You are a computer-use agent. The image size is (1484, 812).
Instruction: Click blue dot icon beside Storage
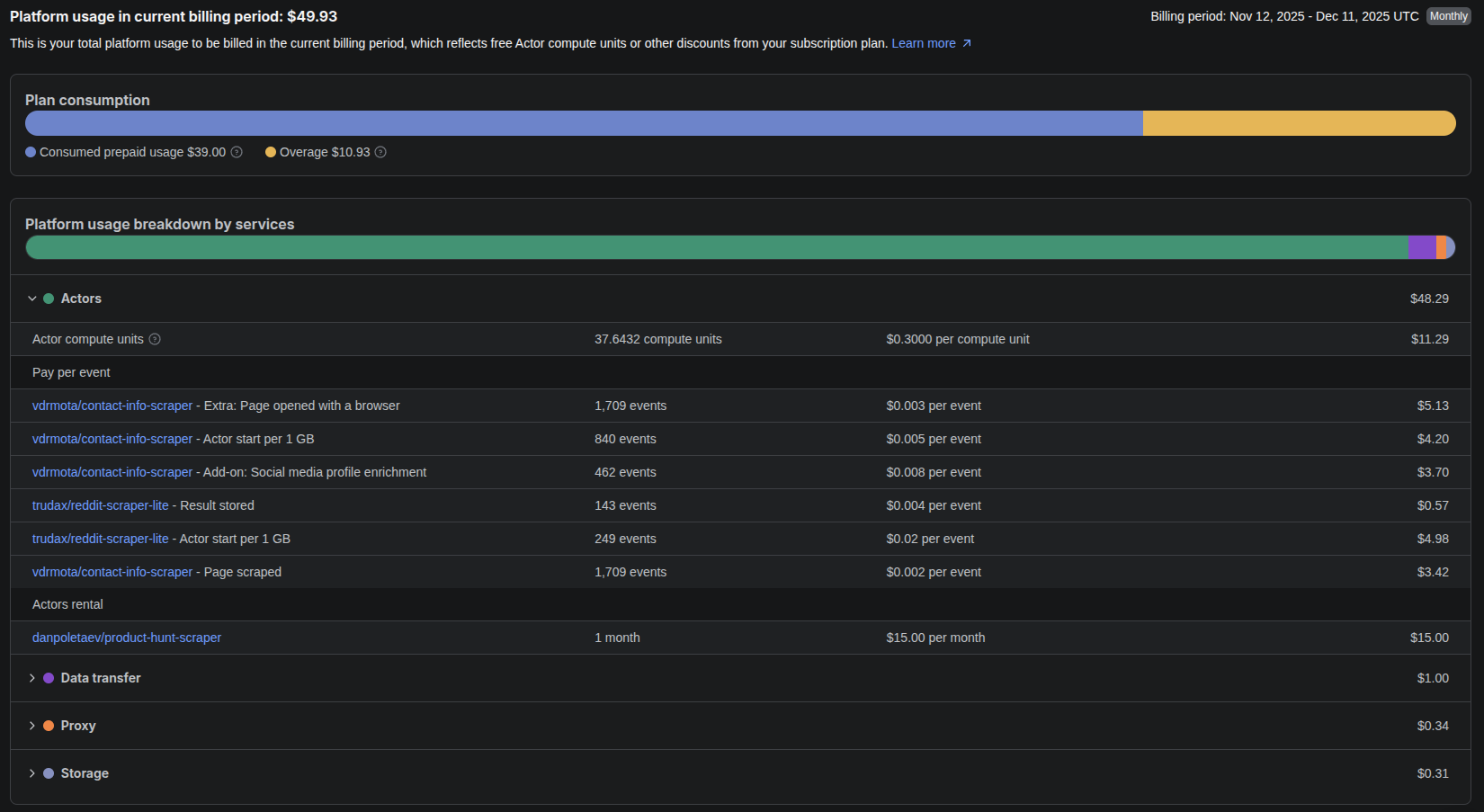(x=49, y=773)
